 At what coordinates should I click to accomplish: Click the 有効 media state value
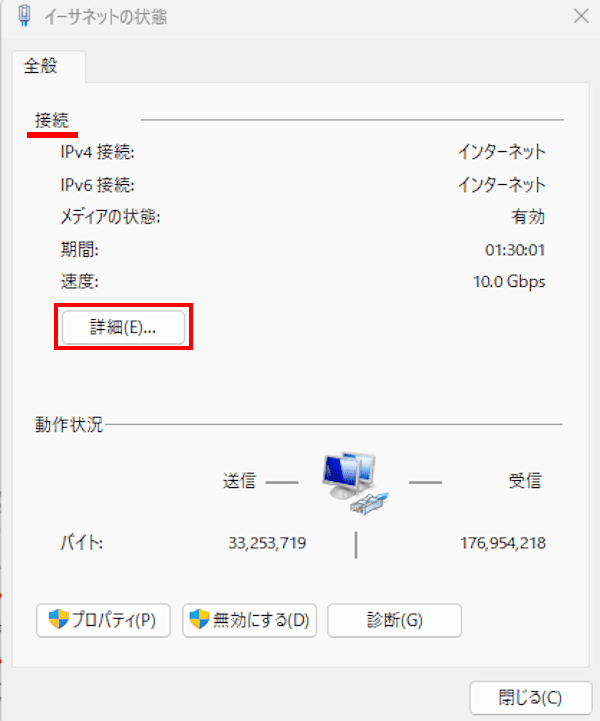point(528,217)
